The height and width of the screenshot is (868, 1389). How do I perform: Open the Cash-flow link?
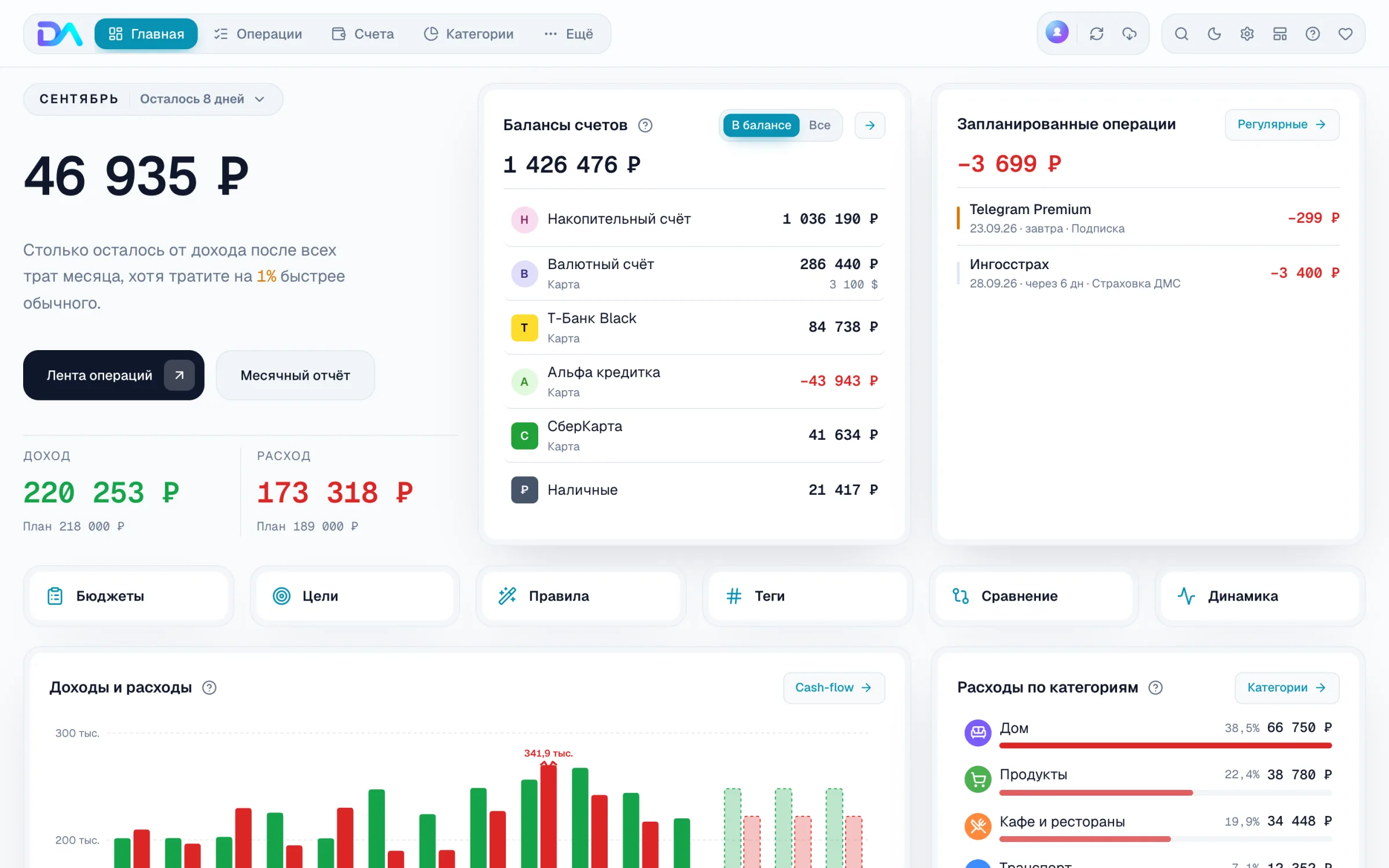coord(834,687)
